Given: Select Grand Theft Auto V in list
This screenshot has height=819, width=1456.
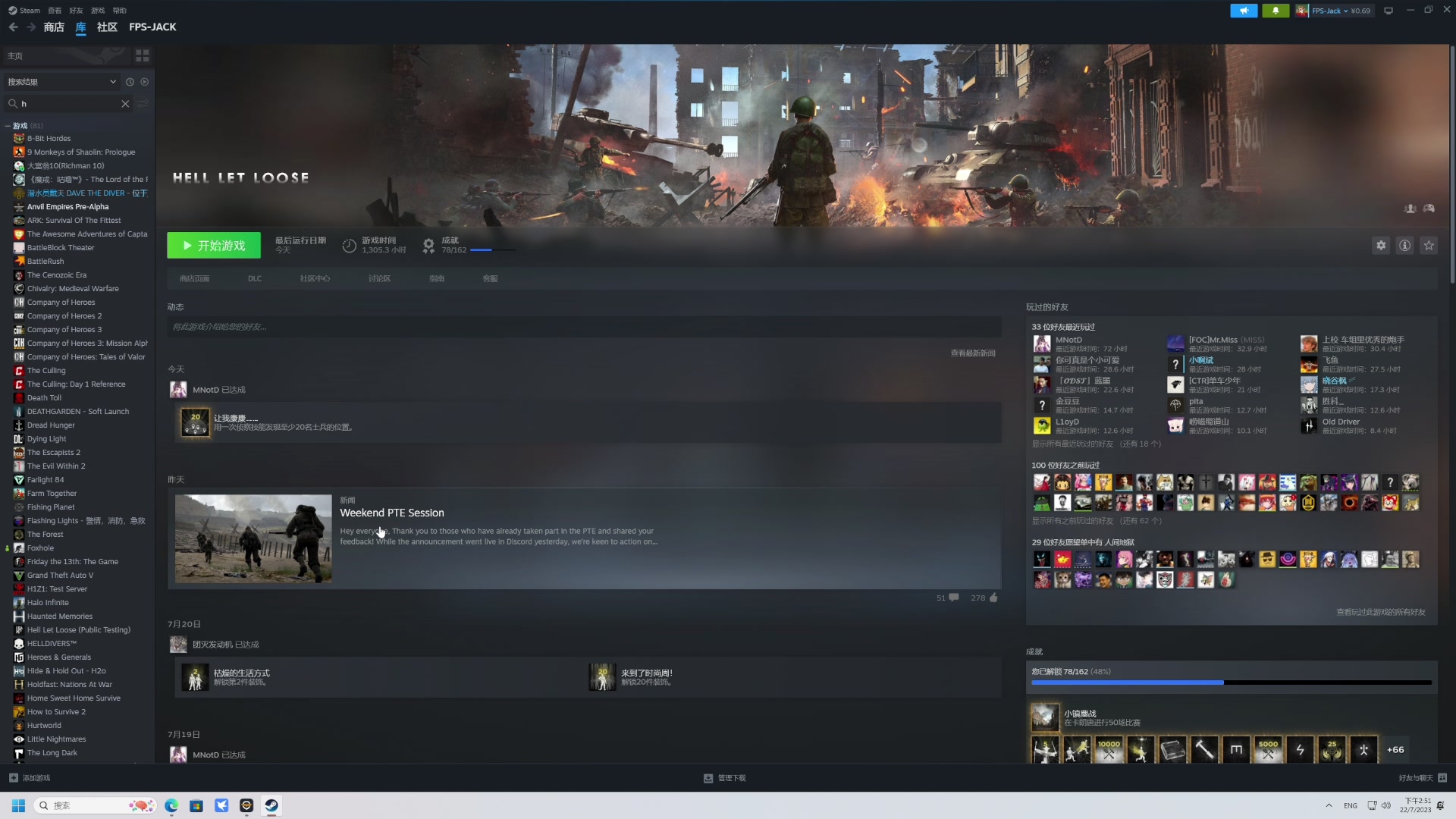Looking at the screenshot, I should 60,576.
